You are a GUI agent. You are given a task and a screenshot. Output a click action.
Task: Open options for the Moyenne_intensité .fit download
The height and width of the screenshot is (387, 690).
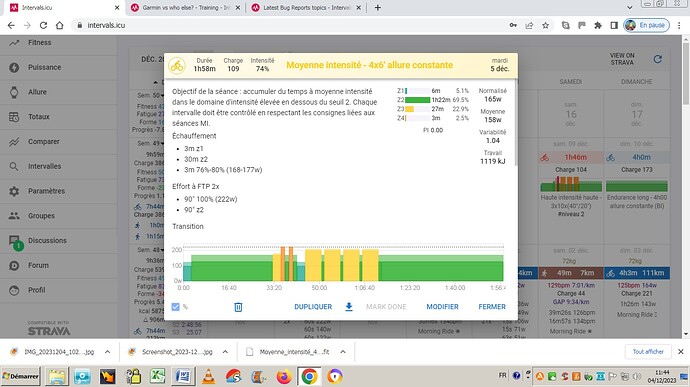pyautogui.click(x=343, y=352)
